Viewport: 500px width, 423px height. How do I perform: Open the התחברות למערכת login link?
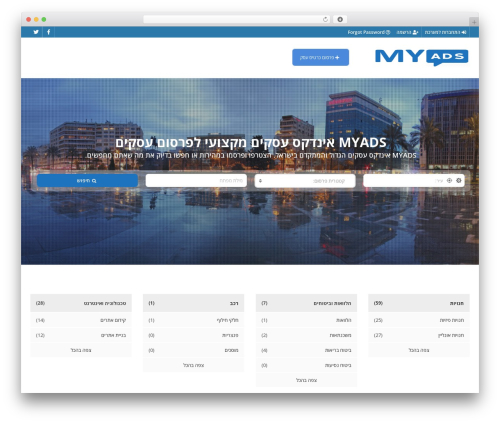(445, 32)
